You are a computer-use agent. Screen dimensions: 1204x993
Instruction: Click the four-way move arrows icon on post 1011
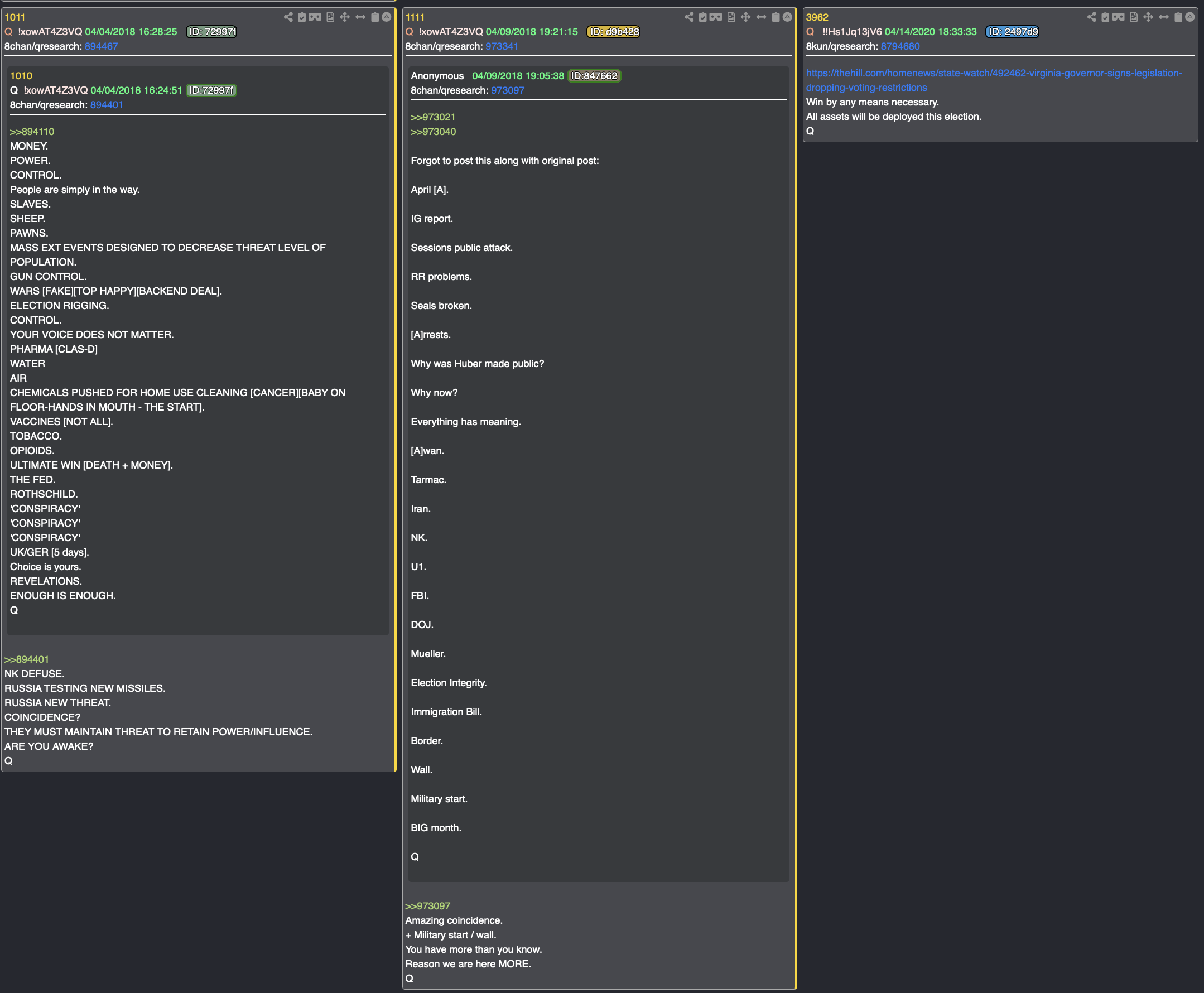345,17
